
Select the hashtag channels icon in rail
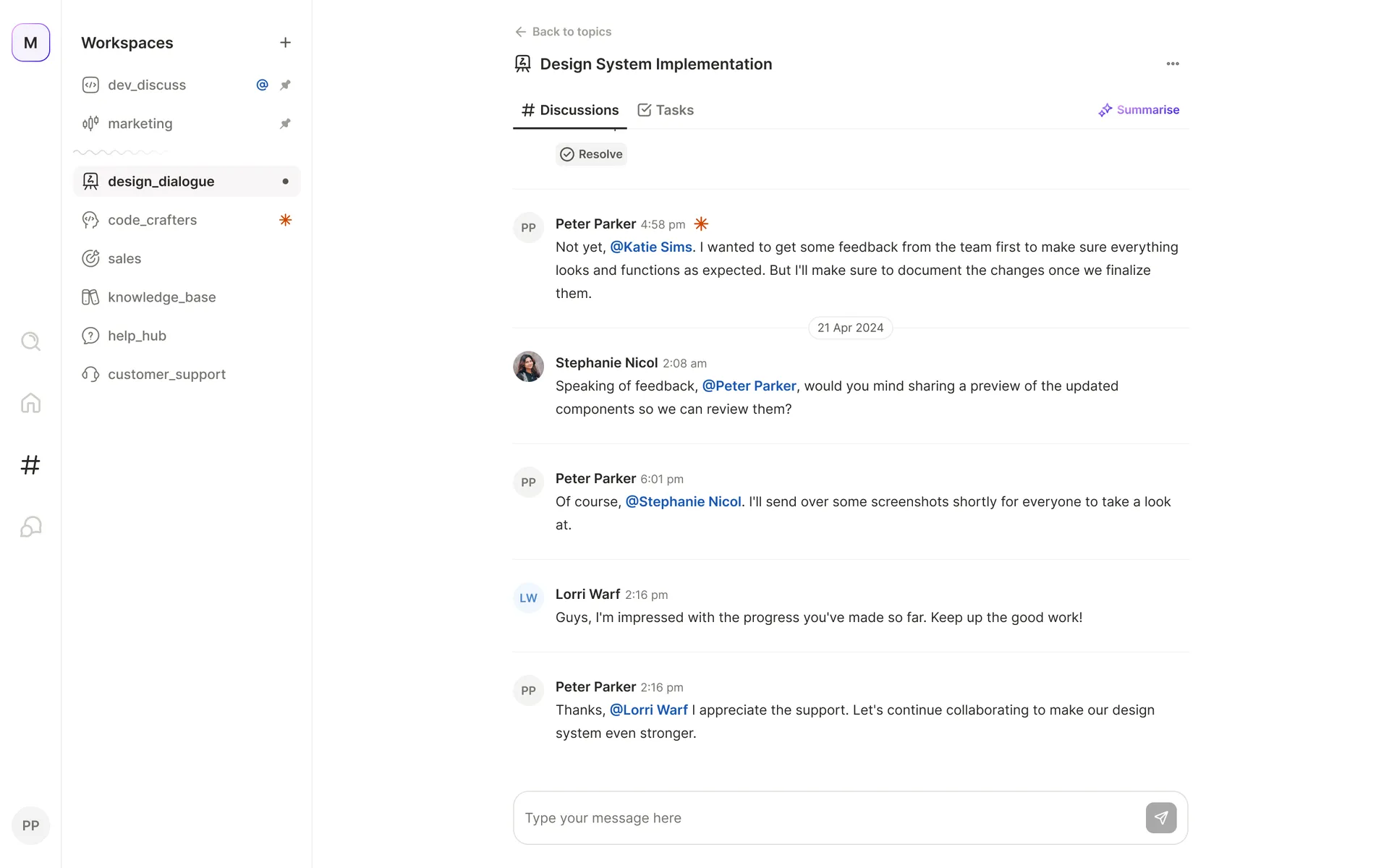pos(30,464)
